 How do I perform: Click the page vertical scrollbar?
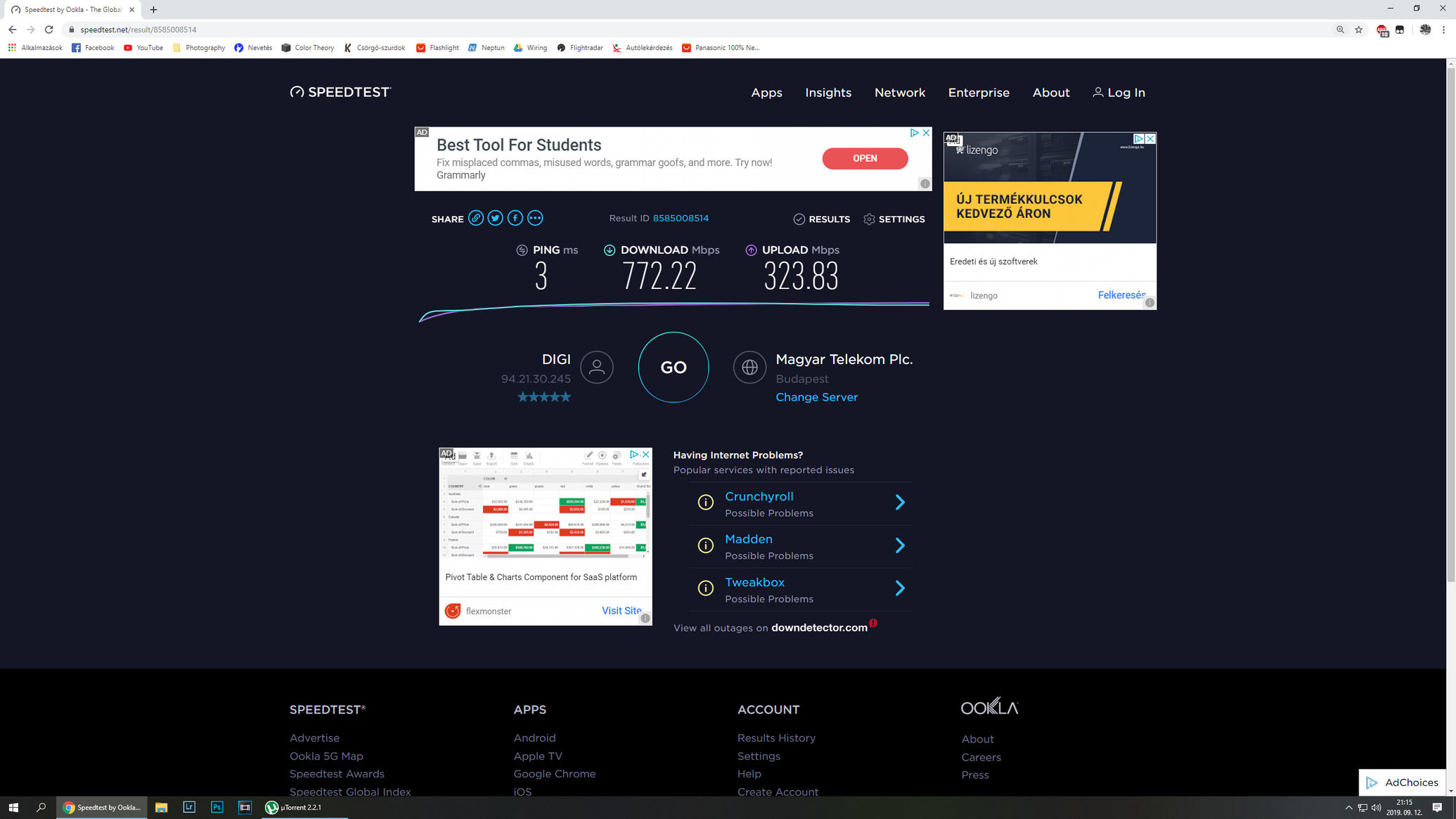click(1450, 325)
